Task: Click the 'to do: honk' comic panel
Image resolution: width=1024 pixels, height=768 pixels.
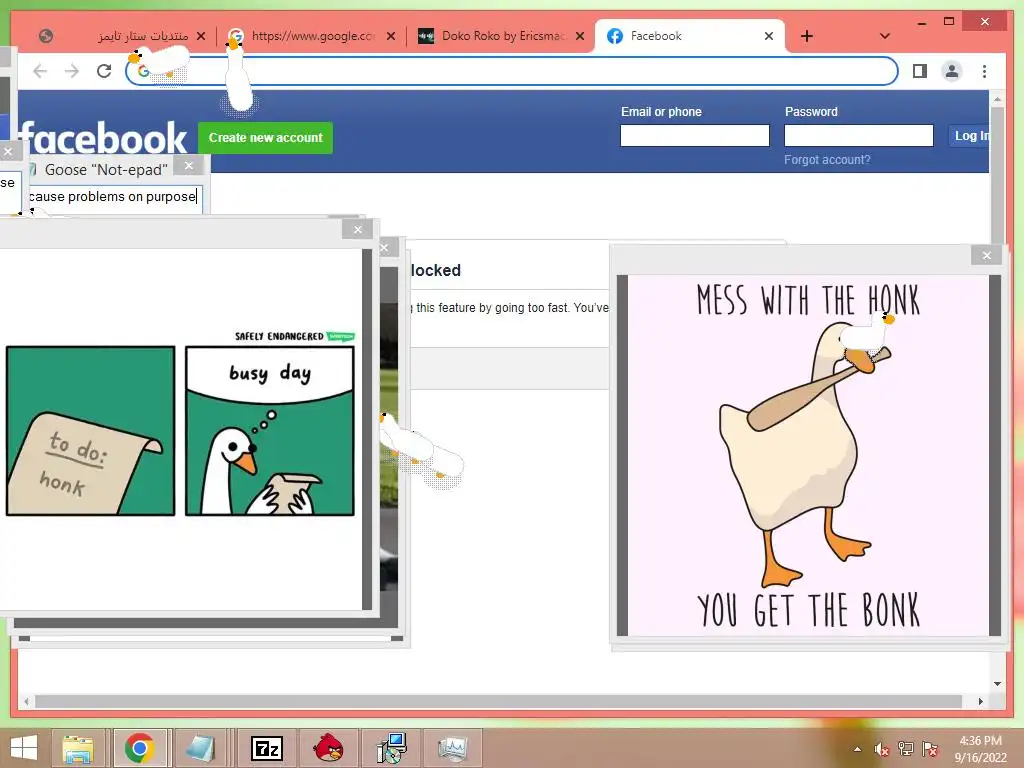Action: (91, 431)
